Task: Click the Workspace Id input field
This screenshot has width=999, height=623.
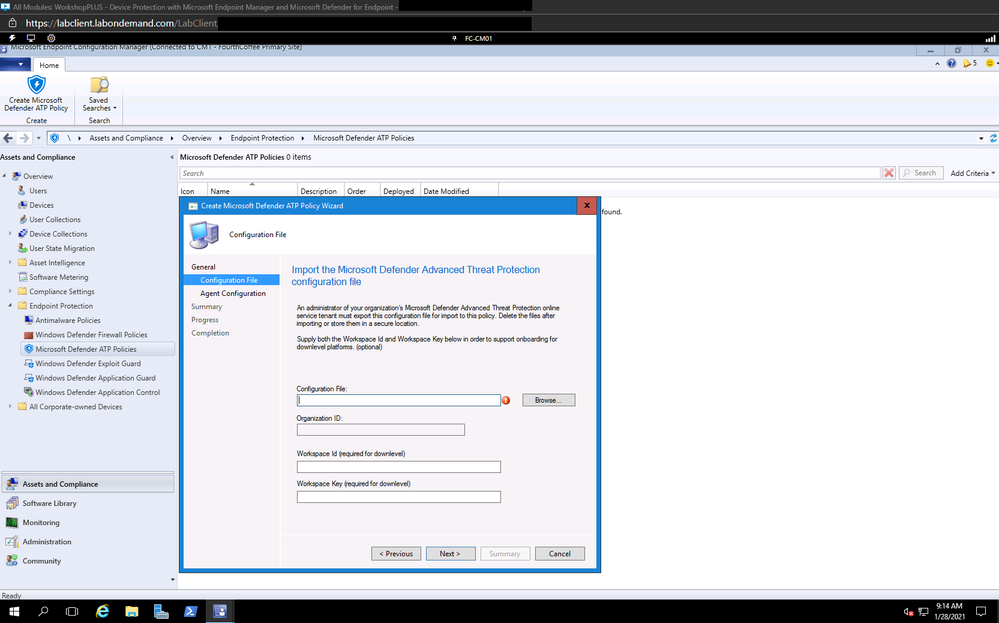Action: (x=399, y=467)
